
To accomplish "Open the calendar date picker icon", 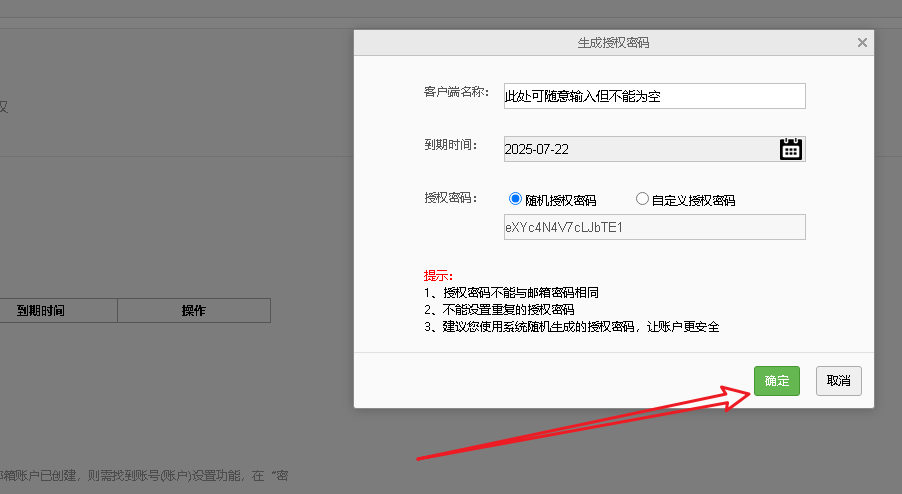I will coord(790,149).
